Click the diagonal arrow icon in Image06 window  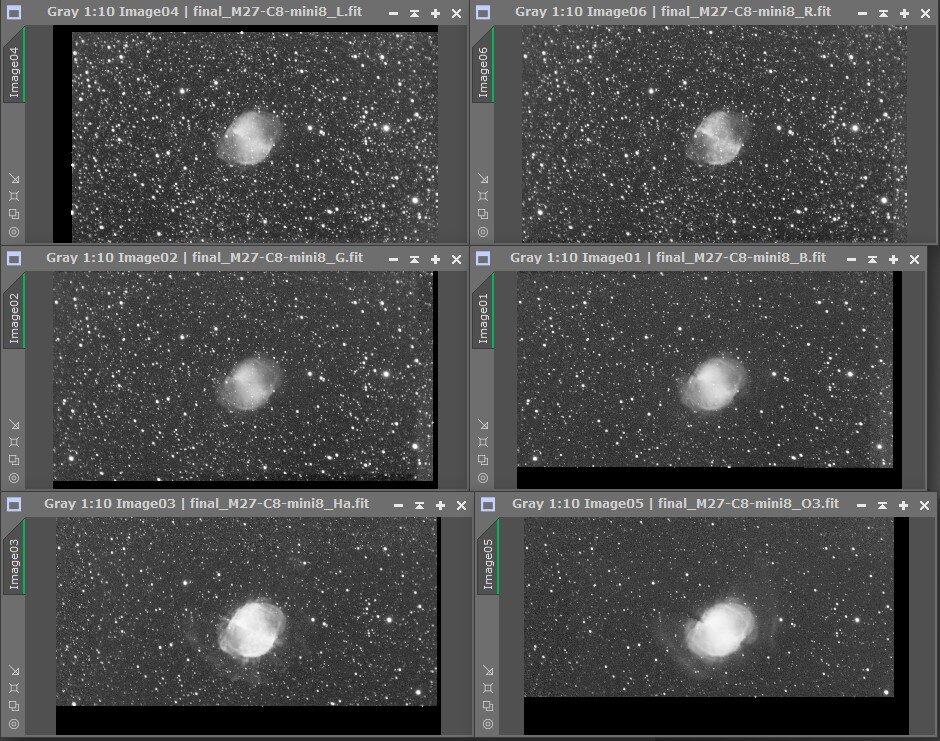click(483, 179)
